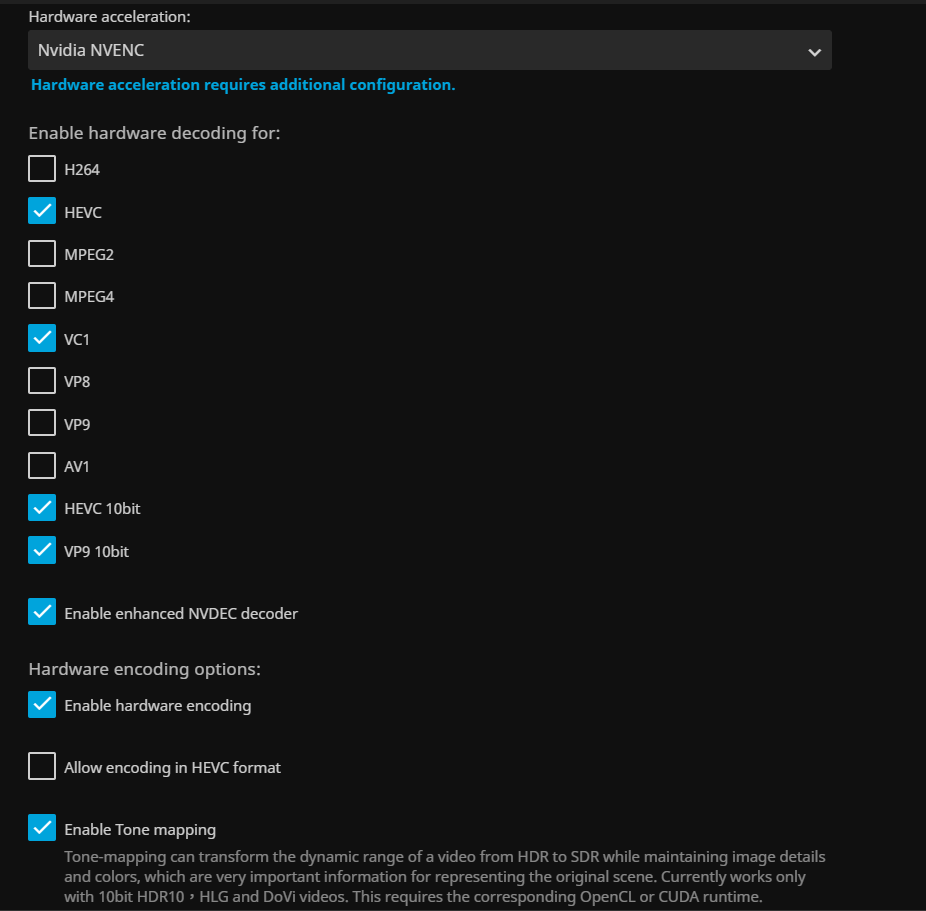926x911 pixels.
Task: Disable VC1 hardware decoding
Action: click(x=42, y=339)
